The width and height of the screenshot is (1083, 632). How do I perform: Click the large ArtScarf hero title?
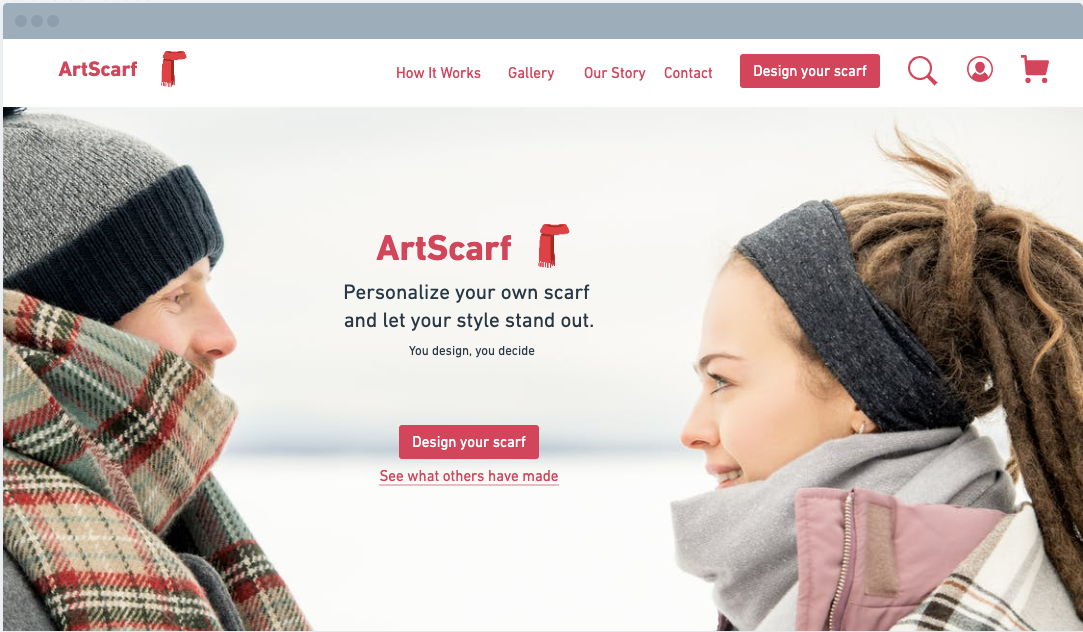pyautogui.click(x=443, y=249)
